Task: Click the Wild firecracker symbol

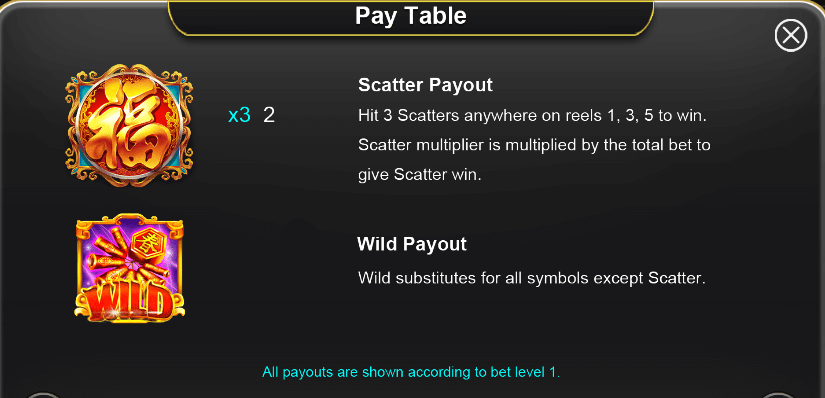Action: click(x=129, y=268)
